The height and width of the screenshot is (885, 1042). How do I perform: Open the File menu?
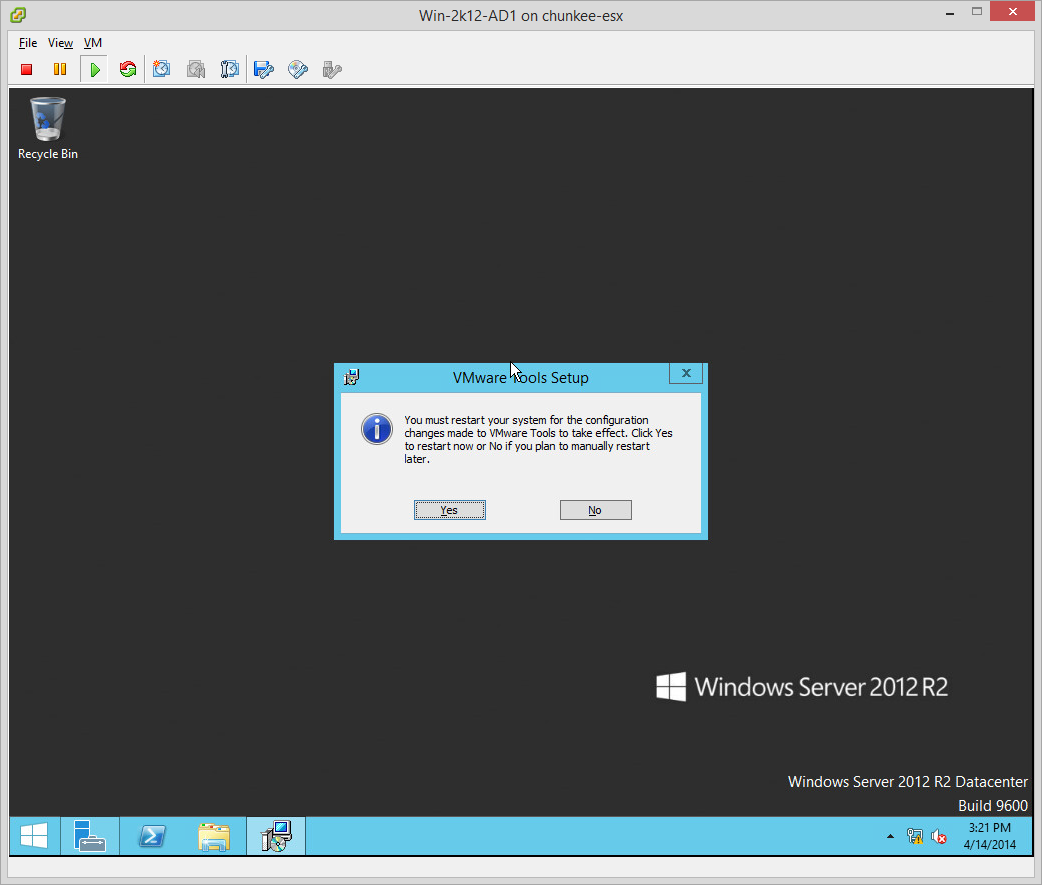click(28, 43)
